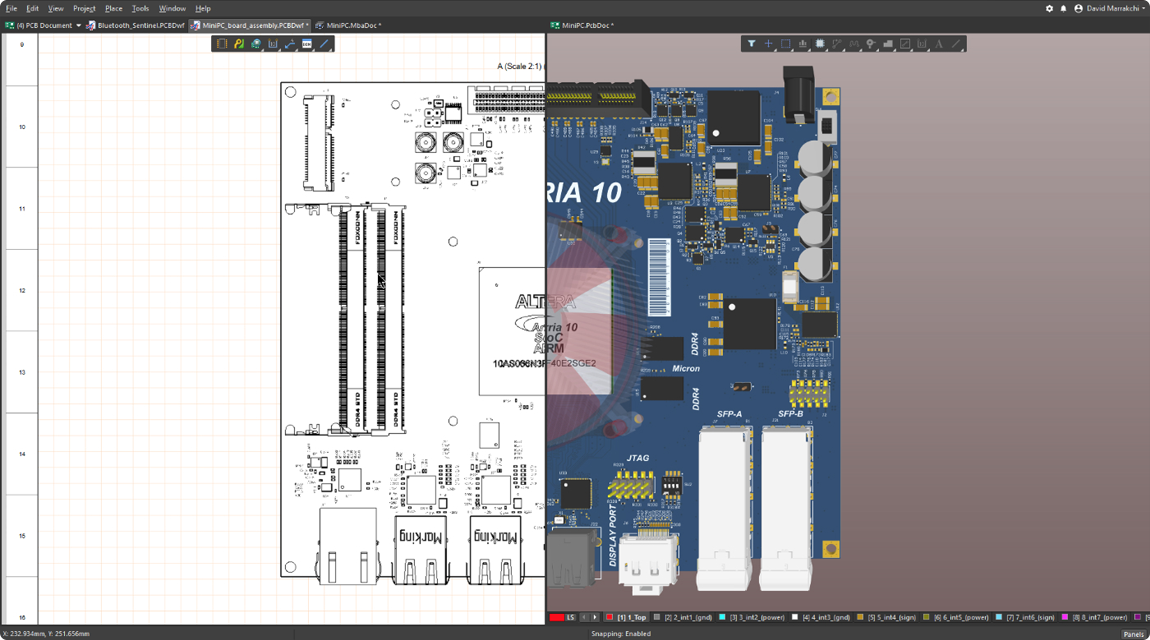Click the right layer-tabs arrow

point(595,617)
